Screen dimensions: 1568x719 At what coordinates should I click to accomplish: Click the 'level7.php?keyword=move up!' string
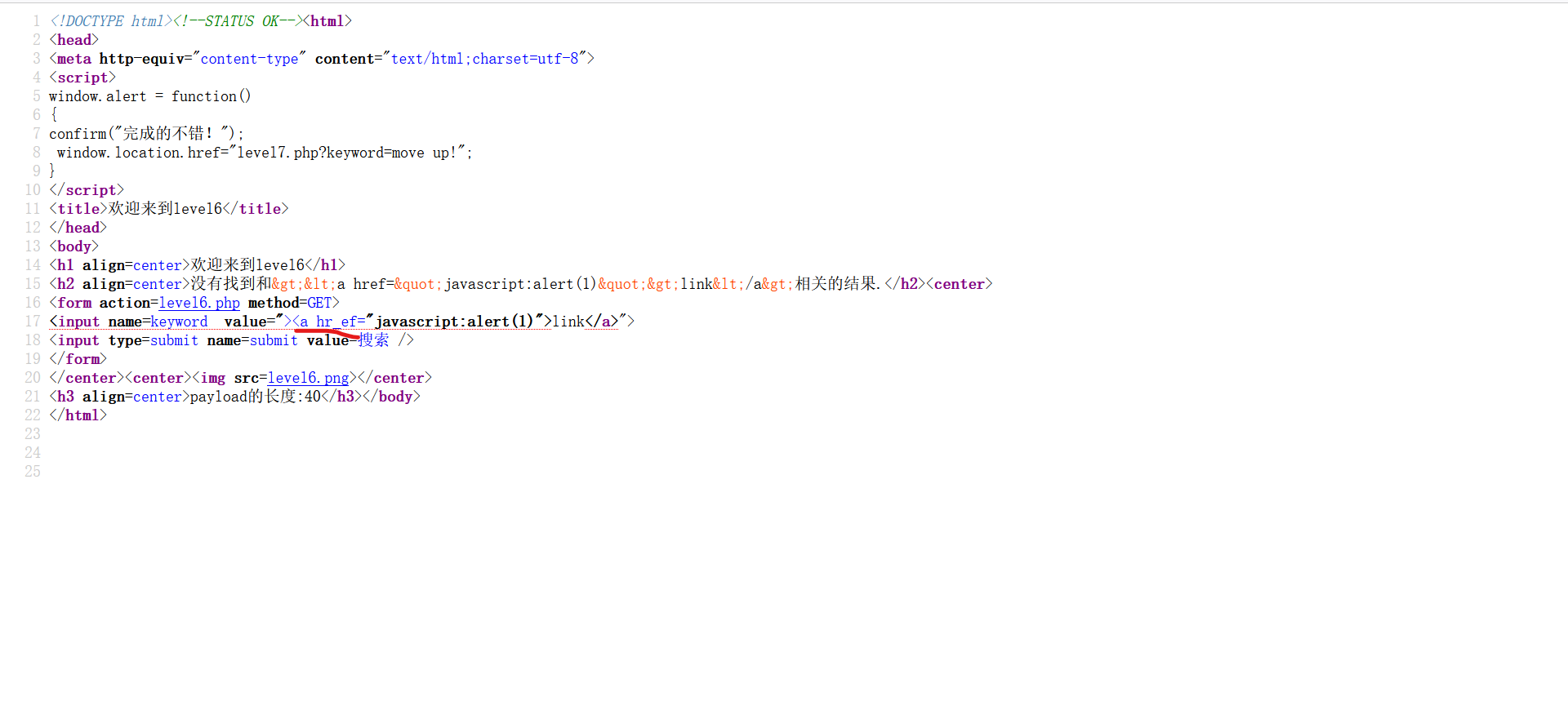click(x=346, y=153)
